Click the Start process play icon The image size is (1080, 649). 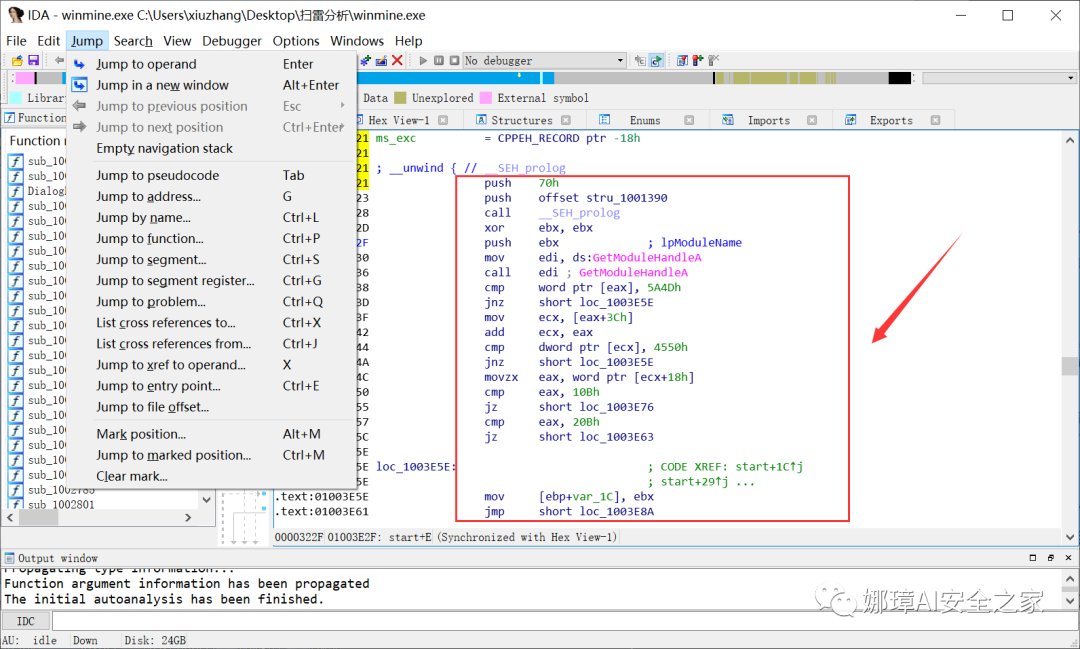[x=423, y=61]
